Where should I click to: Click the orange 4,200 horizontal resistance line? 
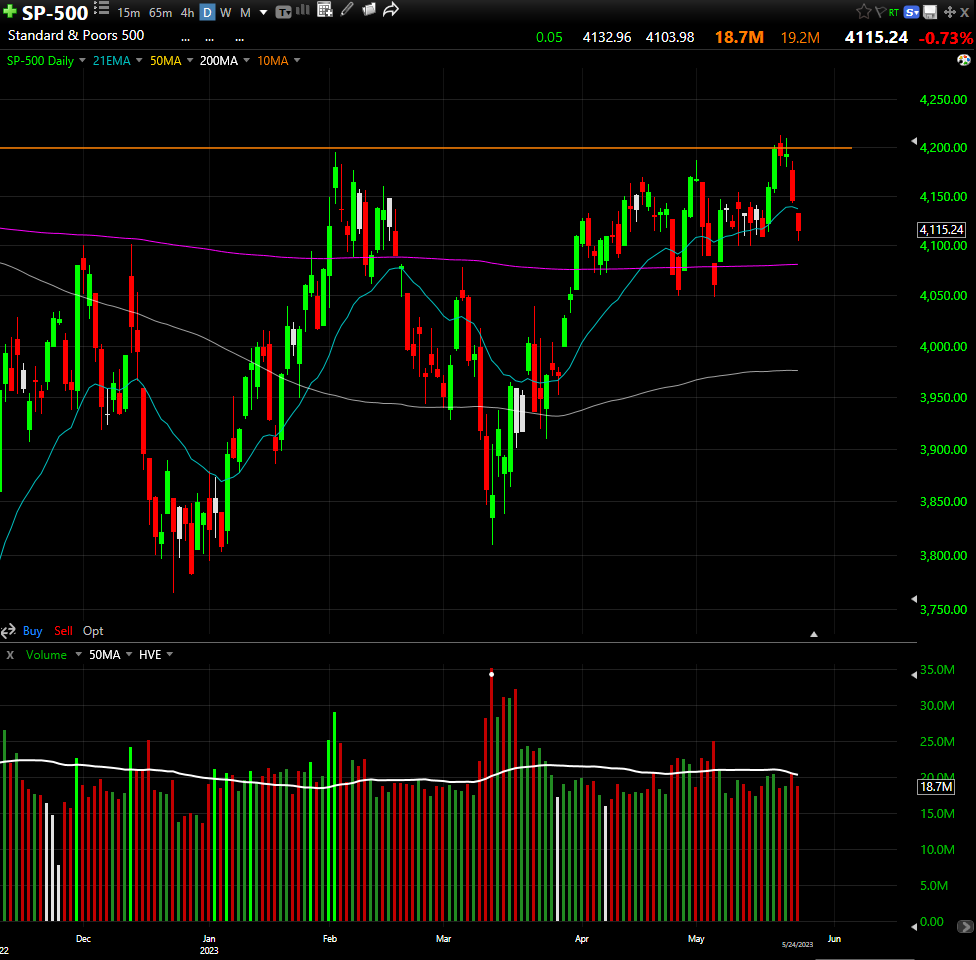pos(426,148)
